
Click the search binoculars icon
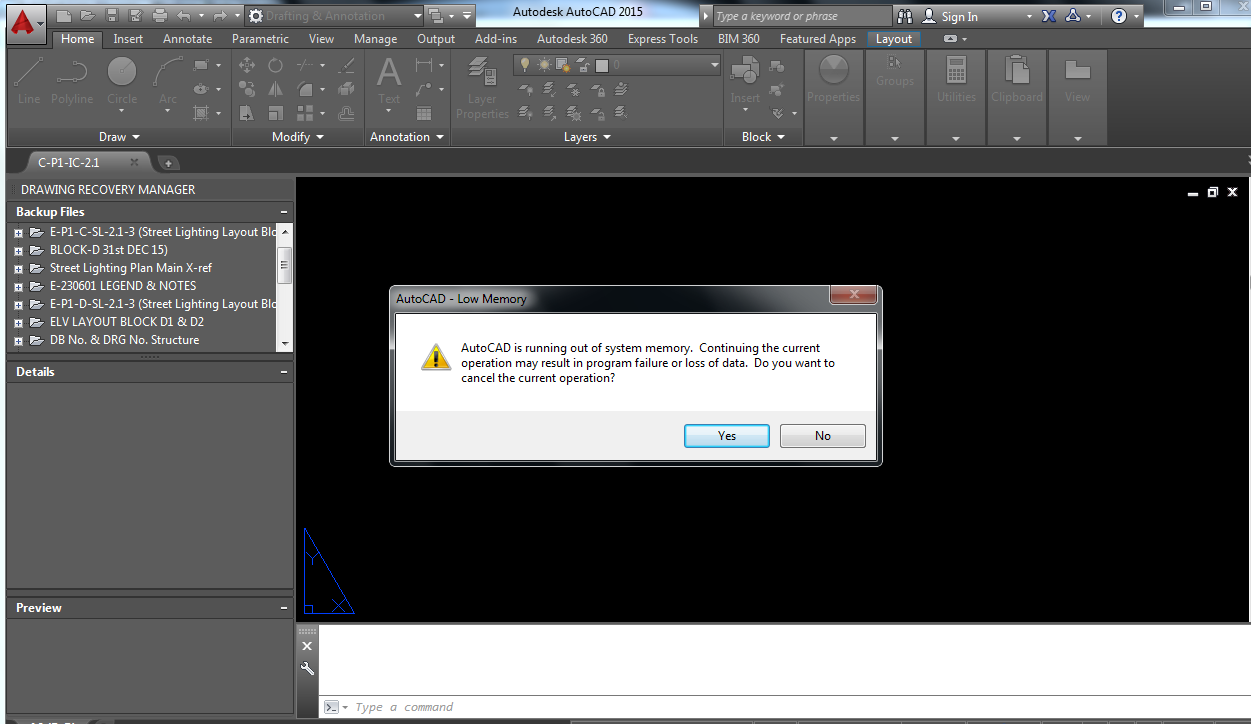[x=905, y=16]
